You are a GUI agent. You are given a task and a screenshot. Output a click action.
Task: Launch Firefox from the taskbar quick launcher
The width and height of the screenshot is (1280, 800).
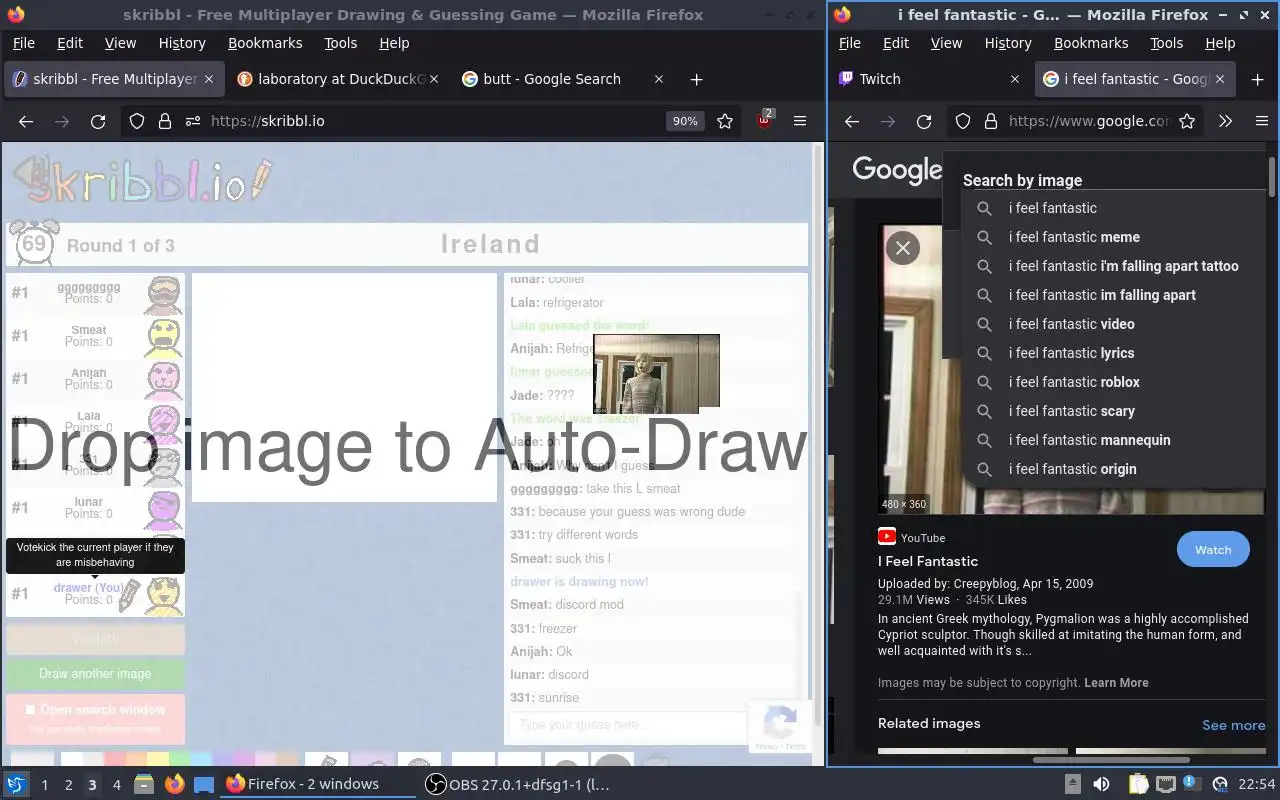pyautogui.click(x=174, y=784)
